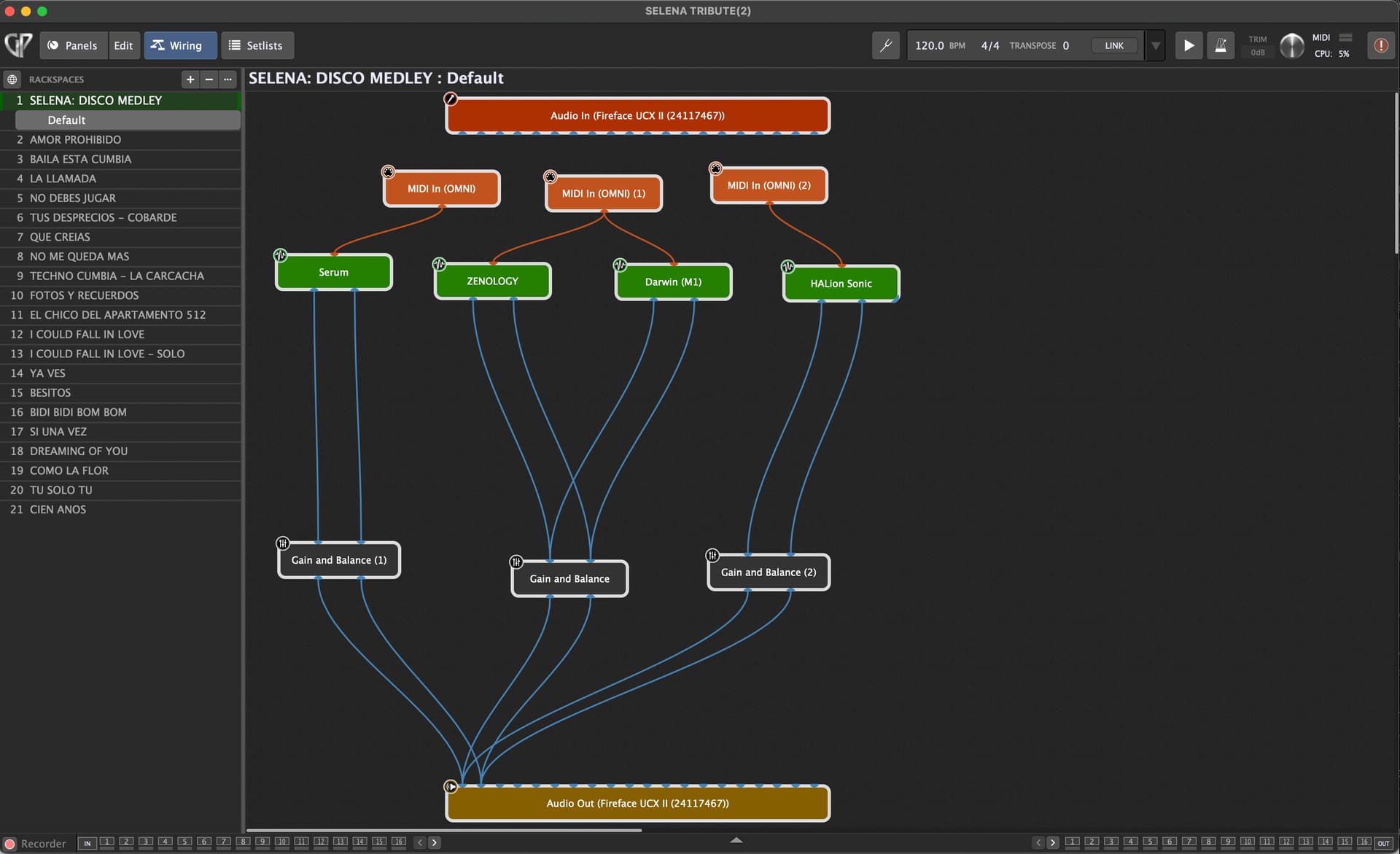Viewport: 1400px width, 854px height.
Task: Select the BAILA ESTA CUMBIA rackspace
Action: (120, 159)
